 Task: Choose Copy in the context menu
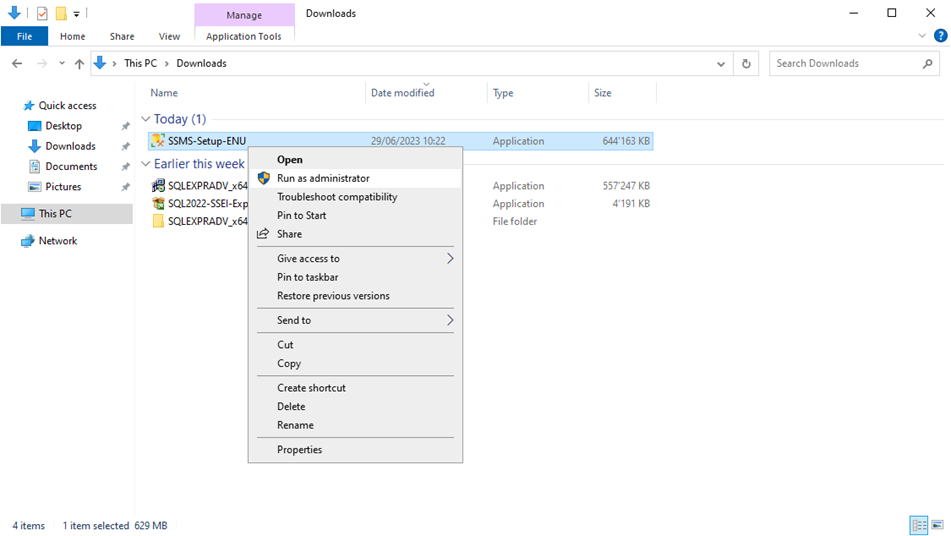coord(355,363)
